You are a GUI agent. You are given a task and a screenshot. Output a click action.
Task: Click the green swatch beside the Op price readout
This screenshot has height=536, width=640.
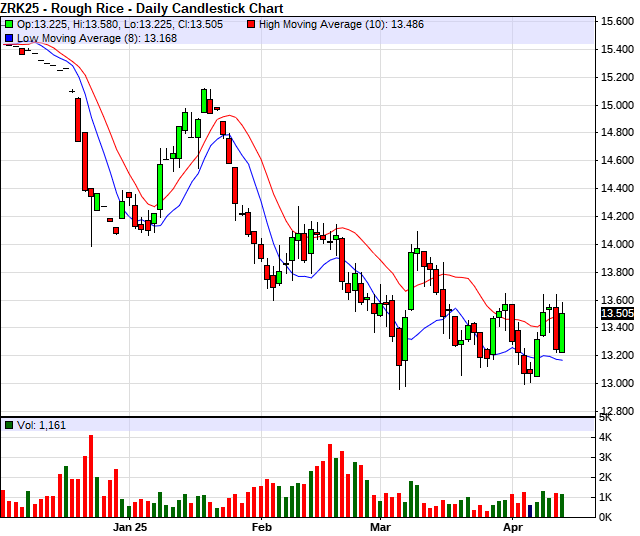[9, 24]
